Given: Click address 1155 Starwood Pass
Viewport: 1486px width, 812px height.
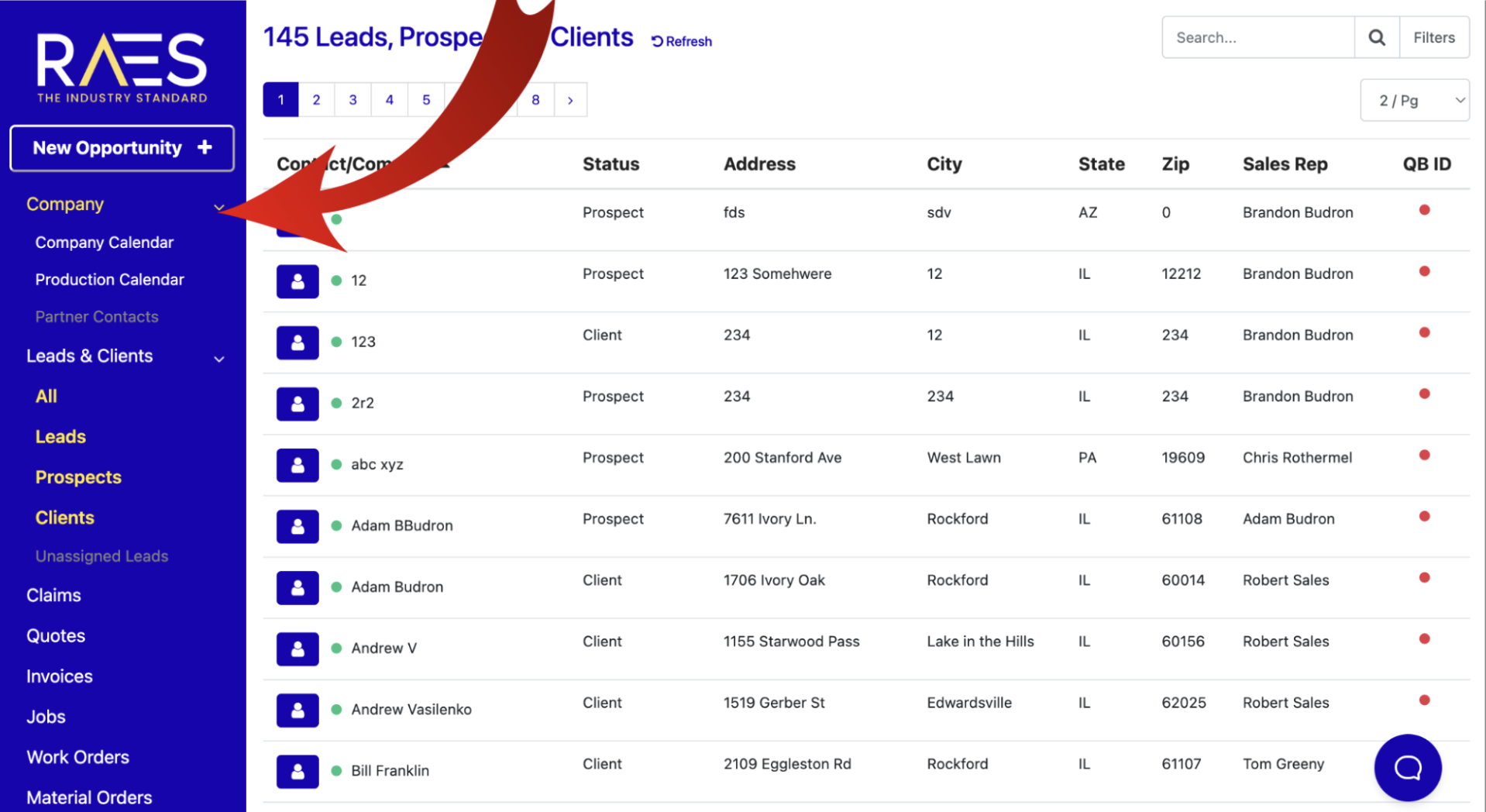Looking at the screenshot, I should point(791,642).
